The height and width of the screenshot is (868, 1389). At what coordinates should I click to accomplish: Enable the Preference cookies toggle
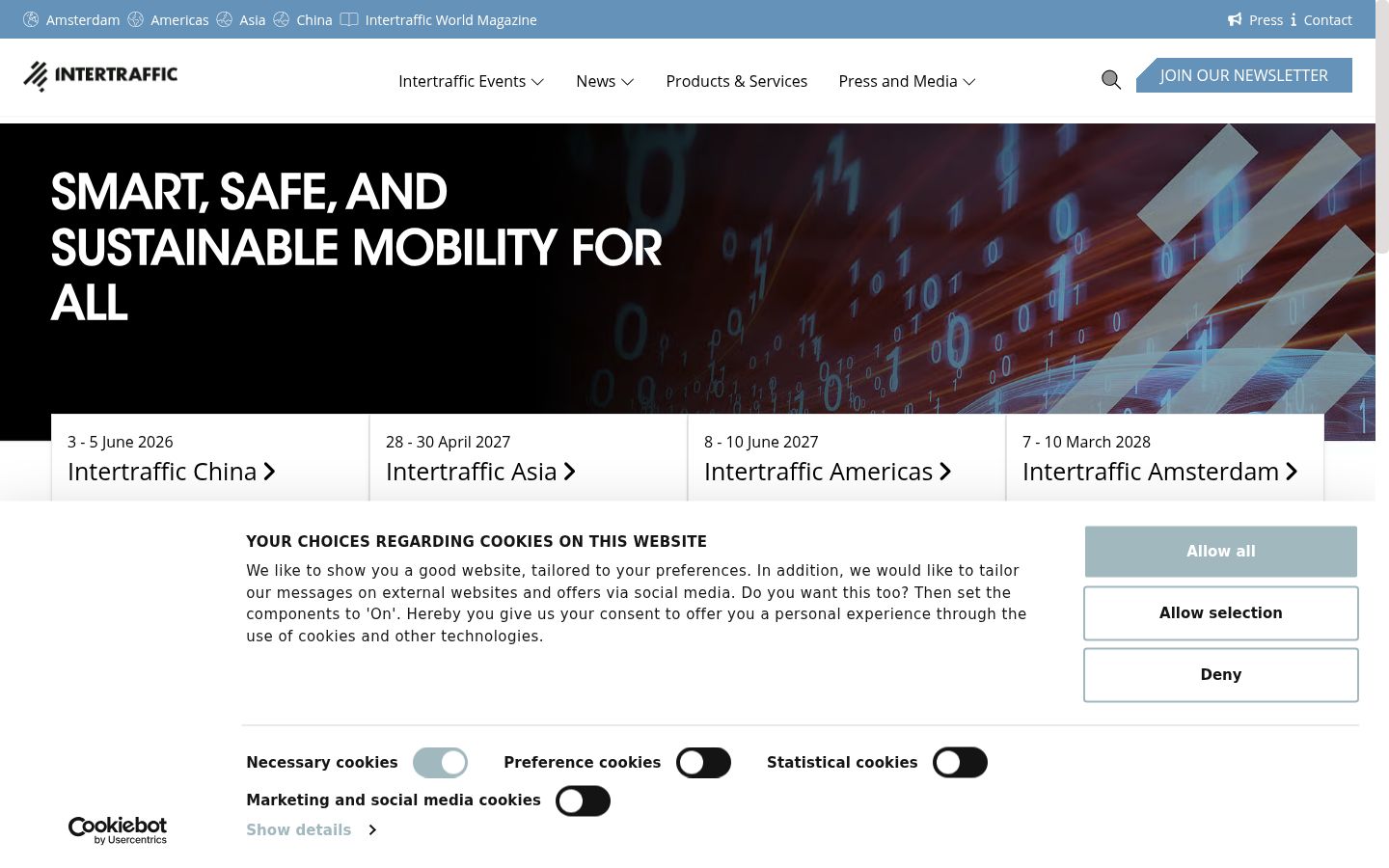click(x=703, y=763)
